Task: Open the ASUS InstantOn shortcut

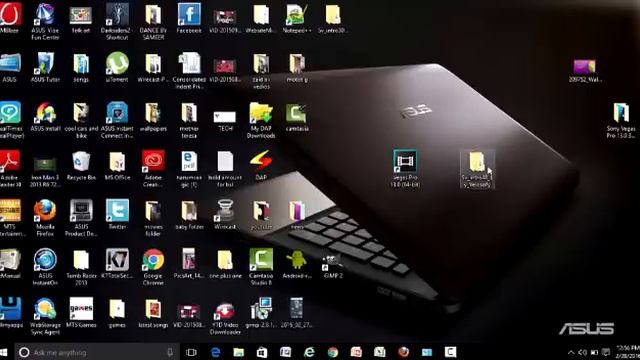Action: point(45,267)
